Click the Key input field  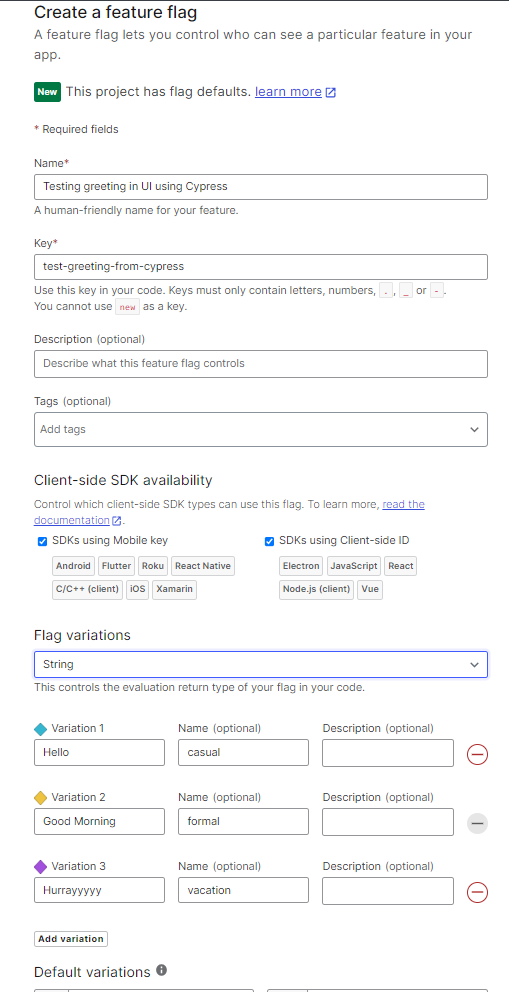(261, 266)
